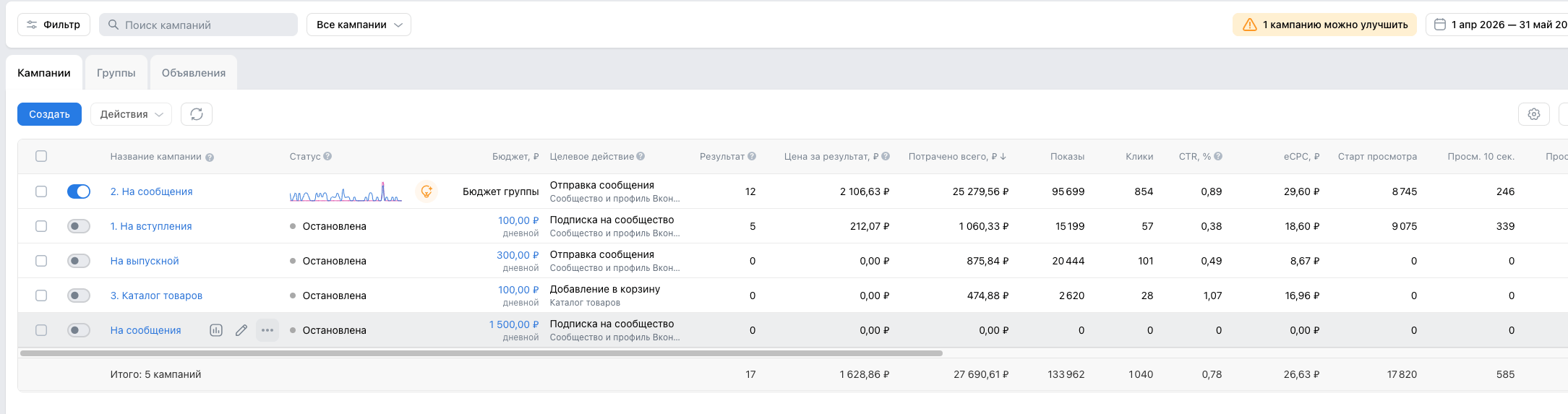1568x414 pixels.
Task: Click the activity sparkline chart for 2. На сообщения
Action: click(x=346, y=192)
